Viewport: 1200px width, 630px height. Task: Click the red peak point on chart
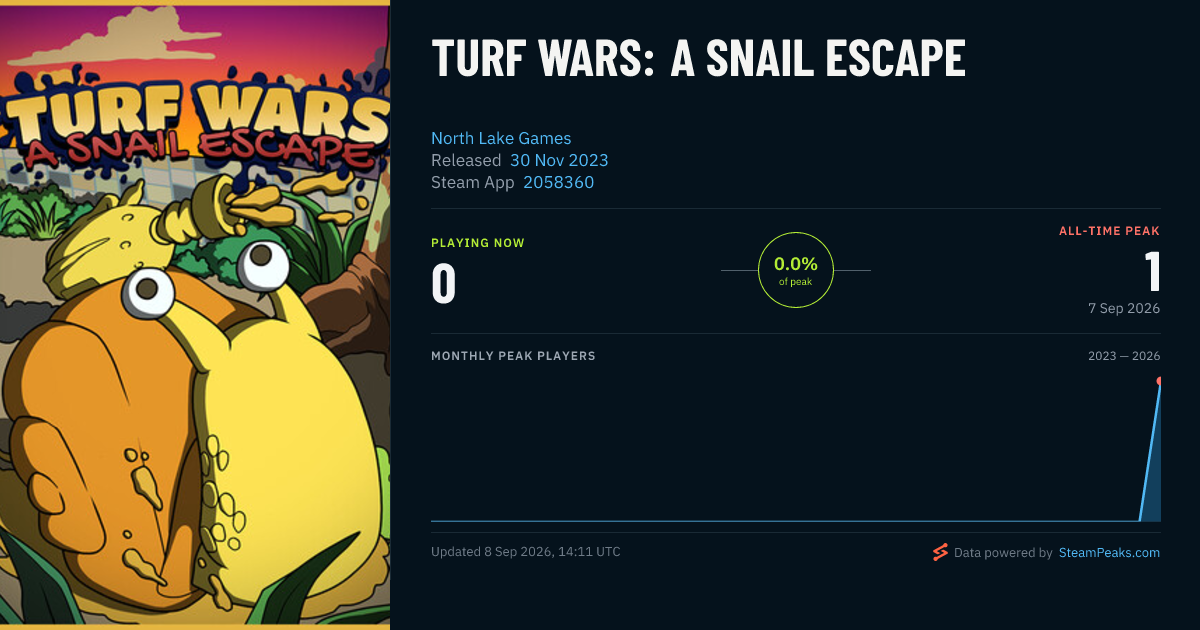1159,381
